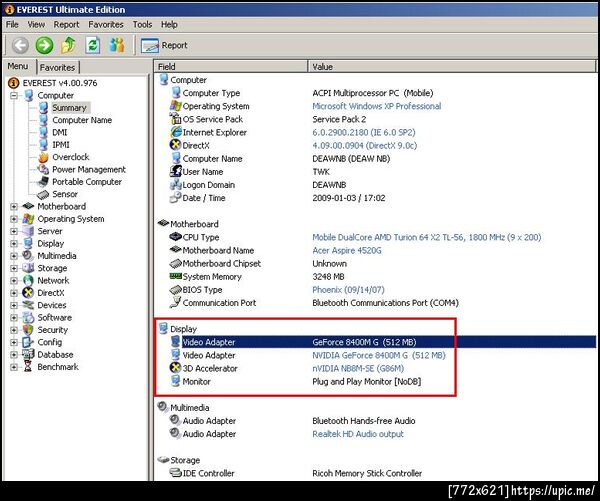Select Computer Name in the tree

pos(82,120)
